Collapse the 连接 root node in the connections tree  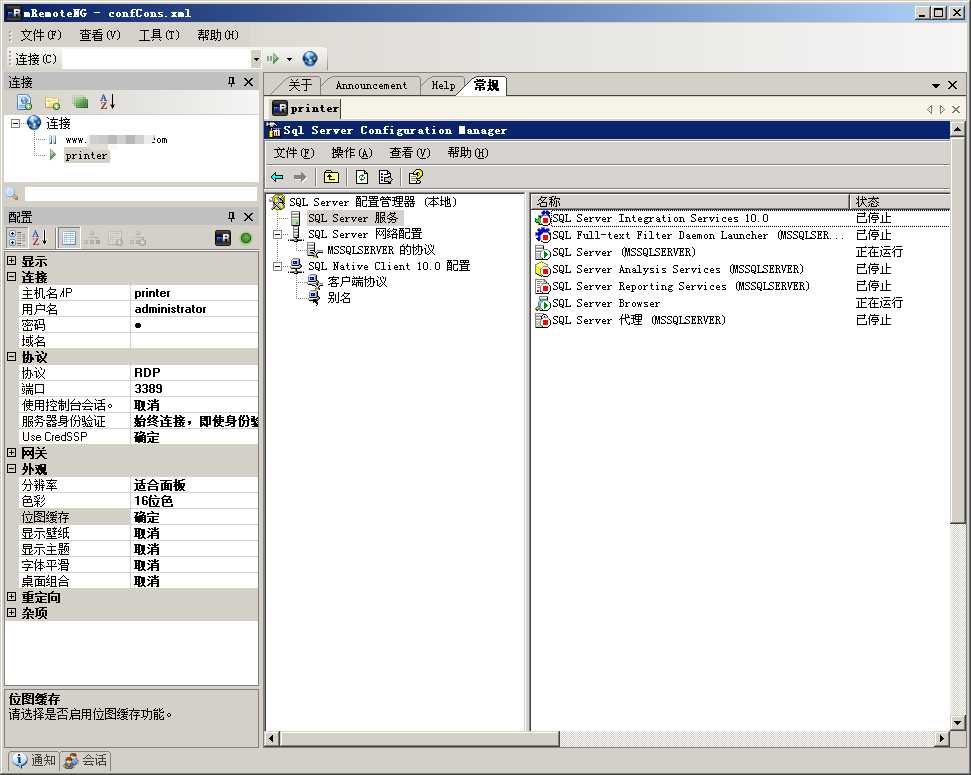(15, 123)
